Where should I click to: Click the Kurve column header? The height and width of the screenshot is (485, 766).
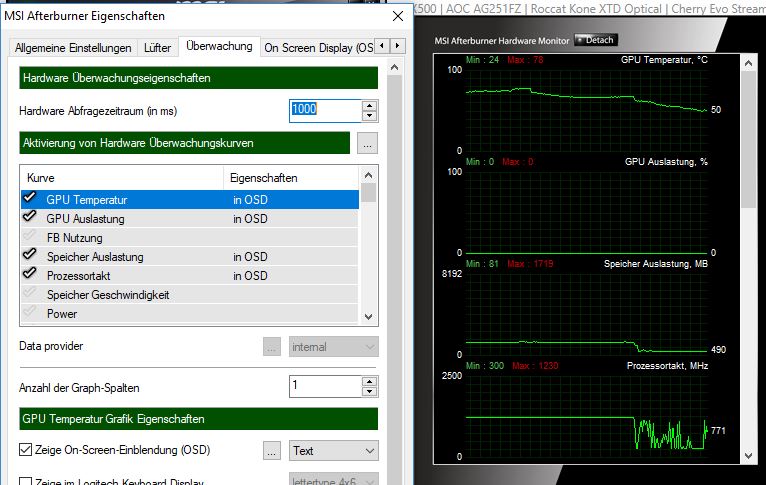122,178
